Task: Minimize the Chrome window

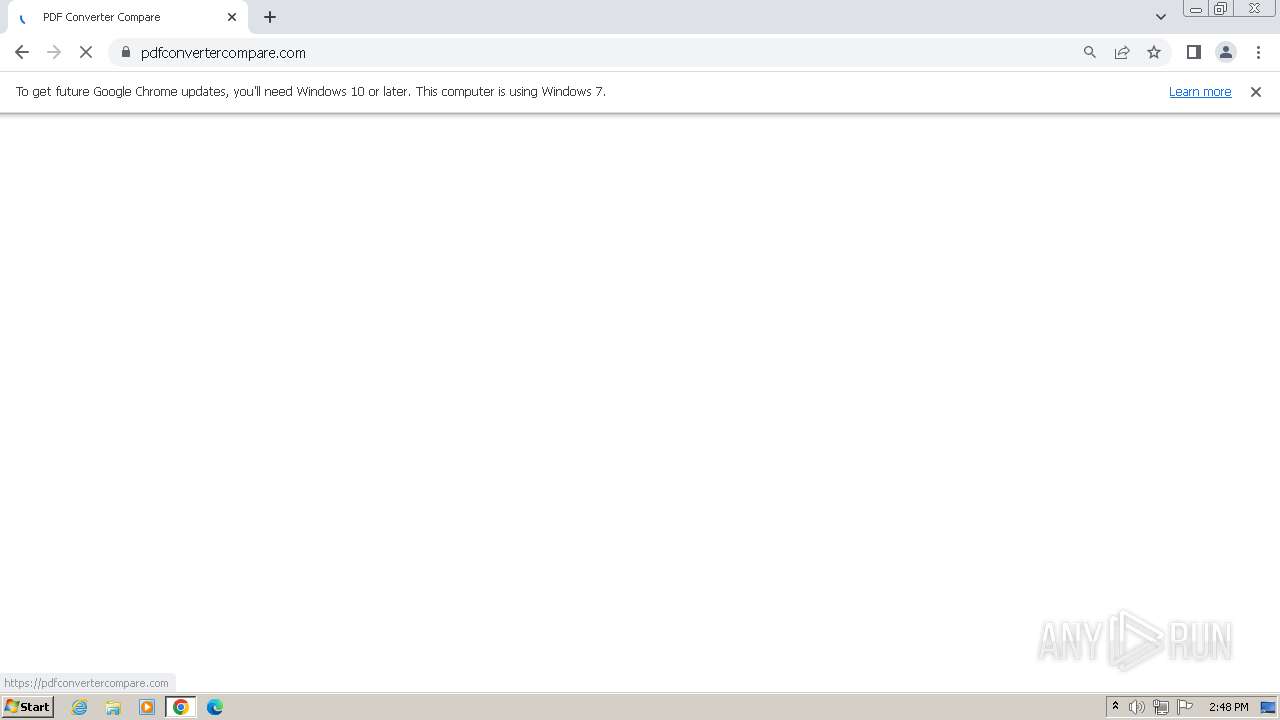Action: click(1196, 9)
